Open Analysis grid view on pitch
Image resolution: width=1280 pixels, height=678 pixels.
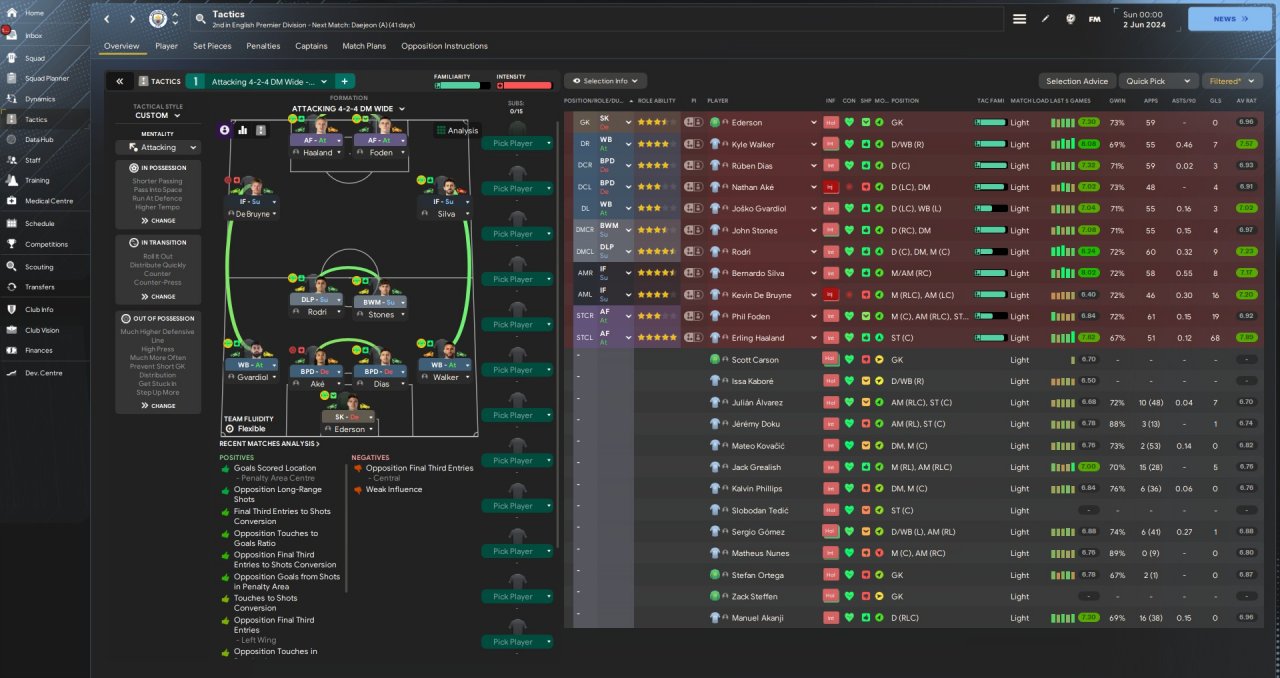(x=456, y=130)
